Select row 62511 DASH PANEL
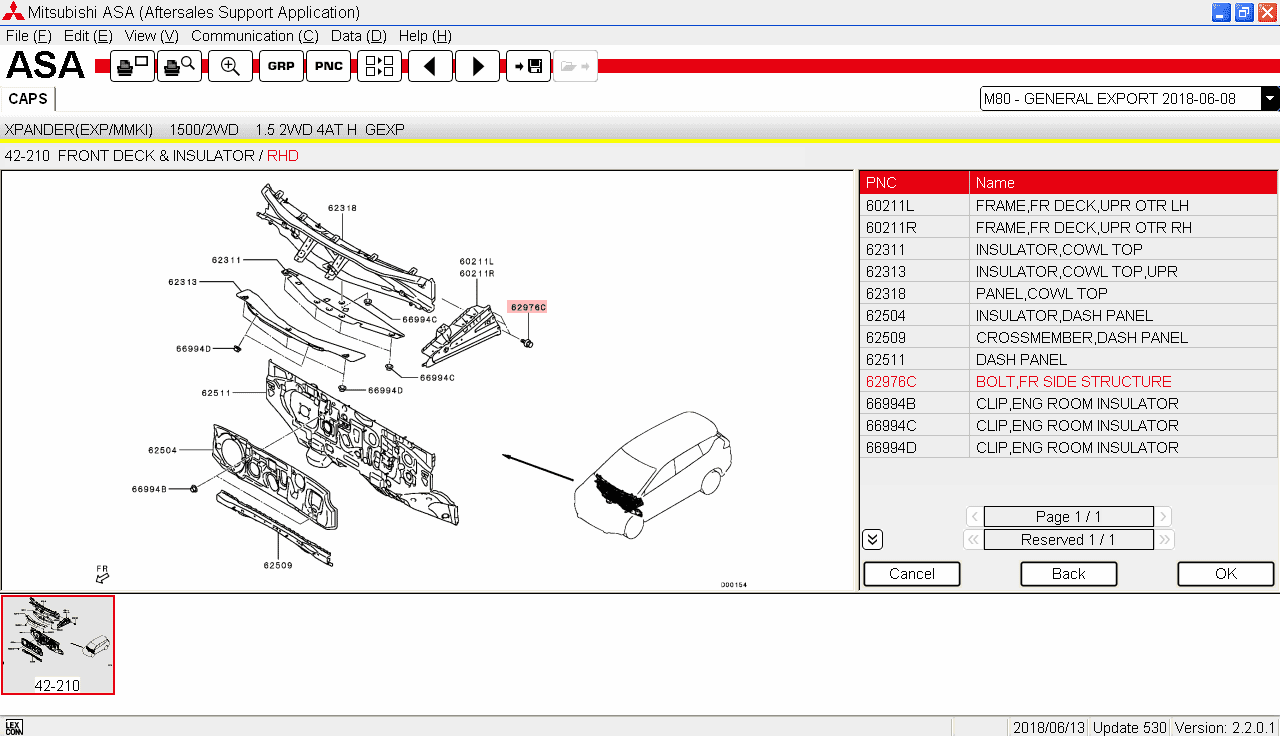Image resolution: width=1280 pixels, height=736 pixels. coord(1068,359)
